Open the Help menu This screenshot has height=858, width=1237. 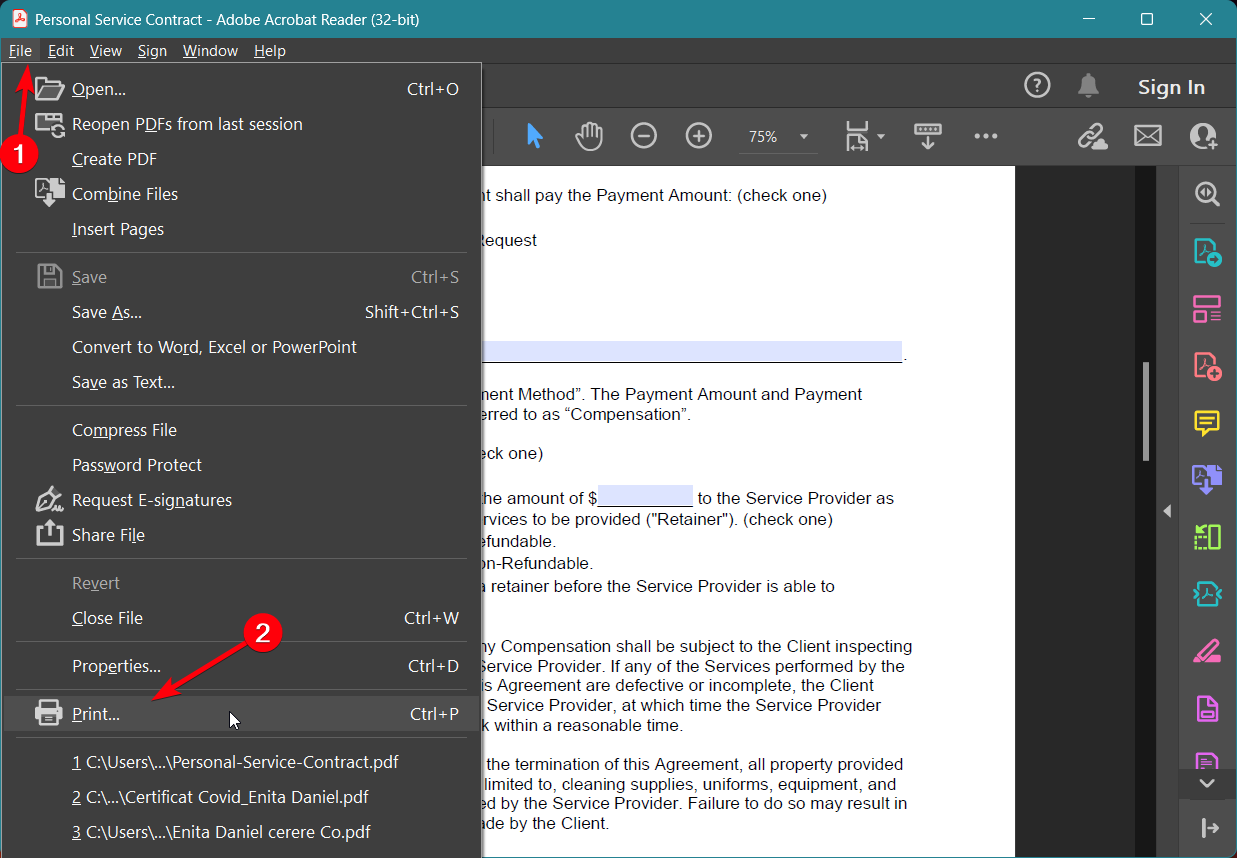coord(270,50)
